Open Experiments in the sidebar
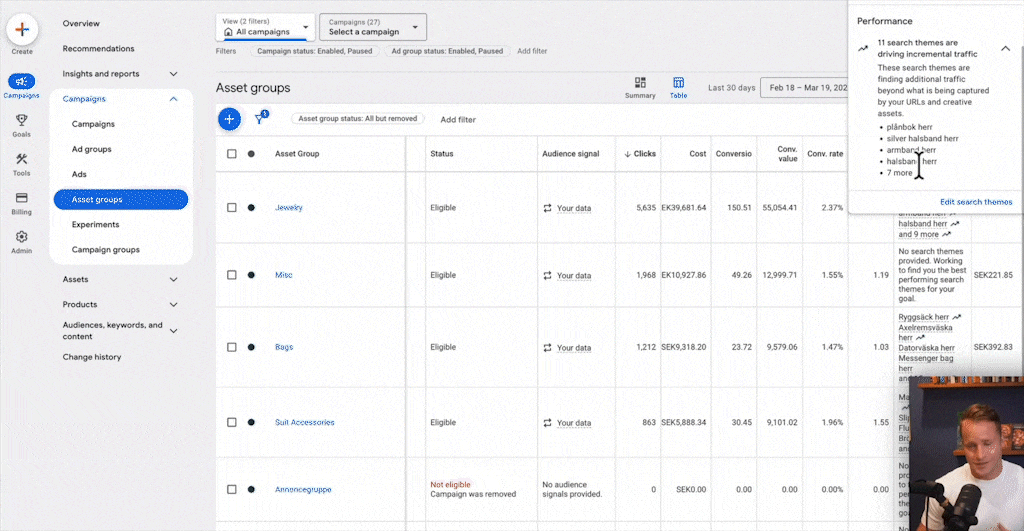Screen dimensions: 1024x531 (x=96, y=225)
